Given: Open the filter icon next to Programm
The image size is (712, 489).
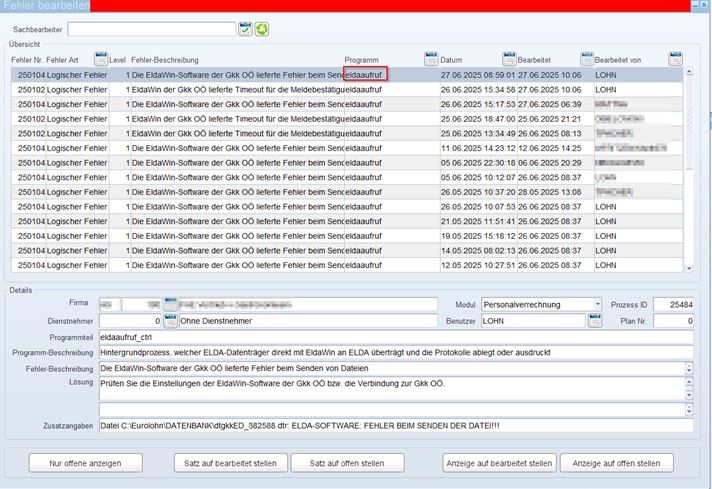Looking at the screenshot, I should (x=431, y=60).
